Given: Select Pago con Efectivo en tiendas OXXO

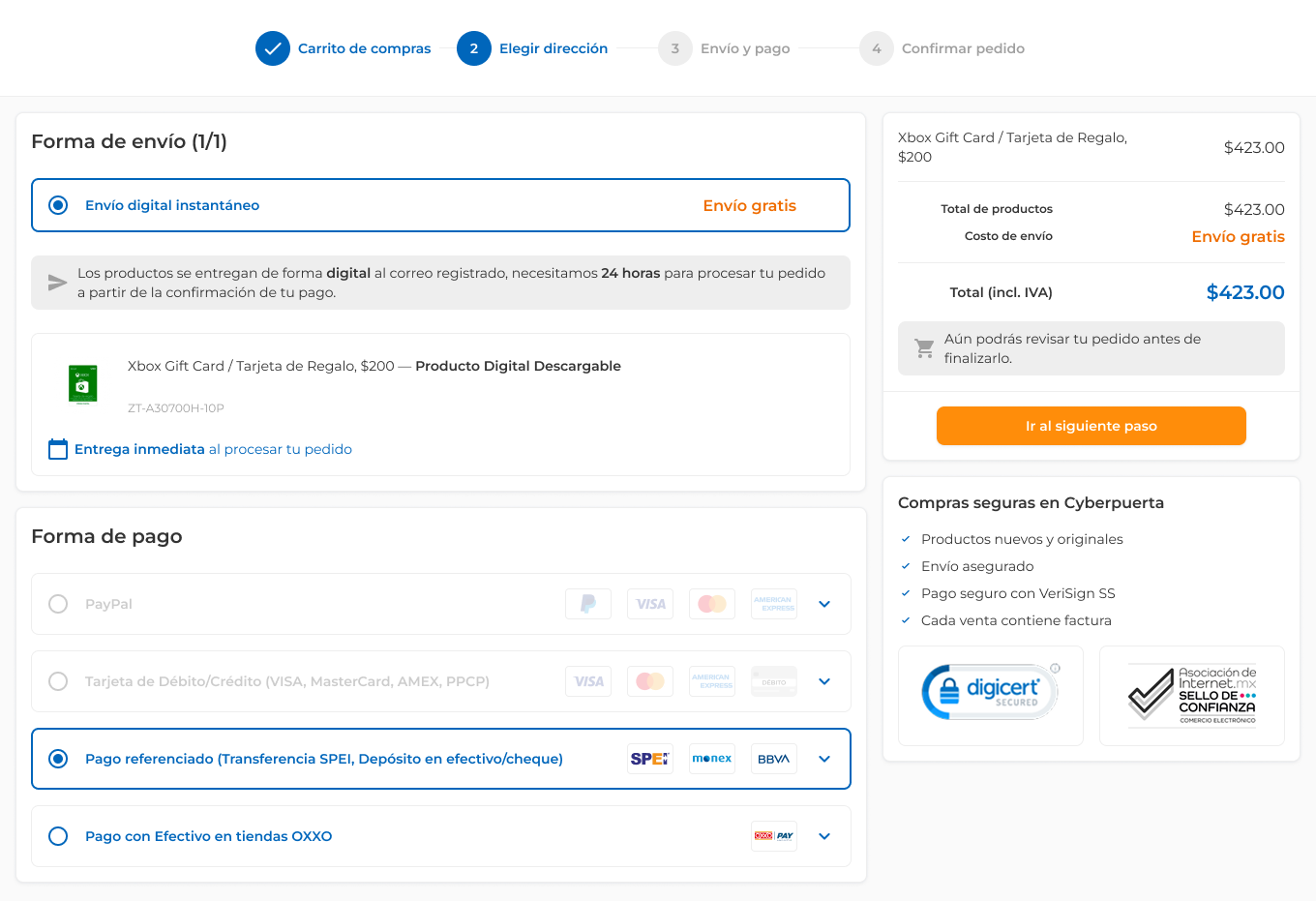Looking at the screenshot, I should point(58,836).
